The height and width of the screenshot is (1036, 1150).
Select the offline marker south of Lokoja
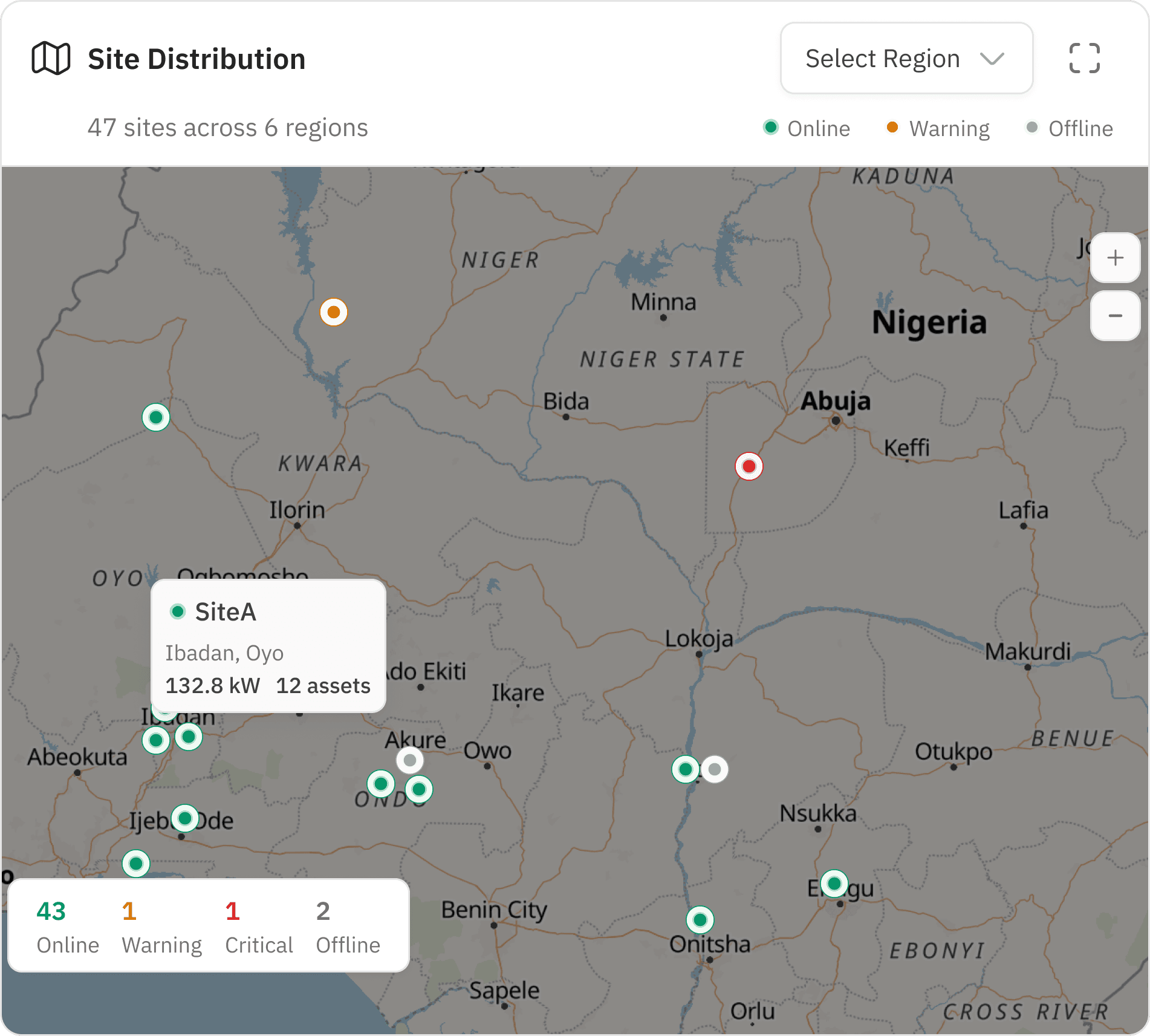[715, 769]
